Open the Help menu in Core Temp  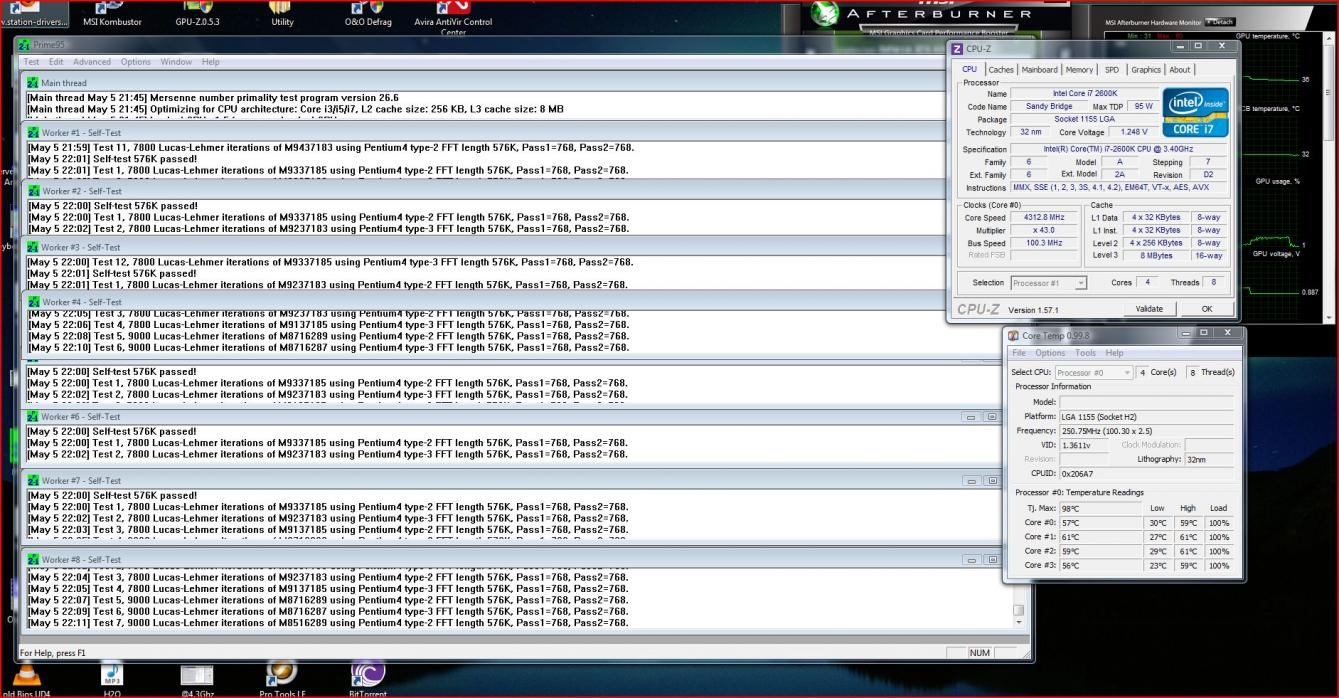(x=1114, y=353)
